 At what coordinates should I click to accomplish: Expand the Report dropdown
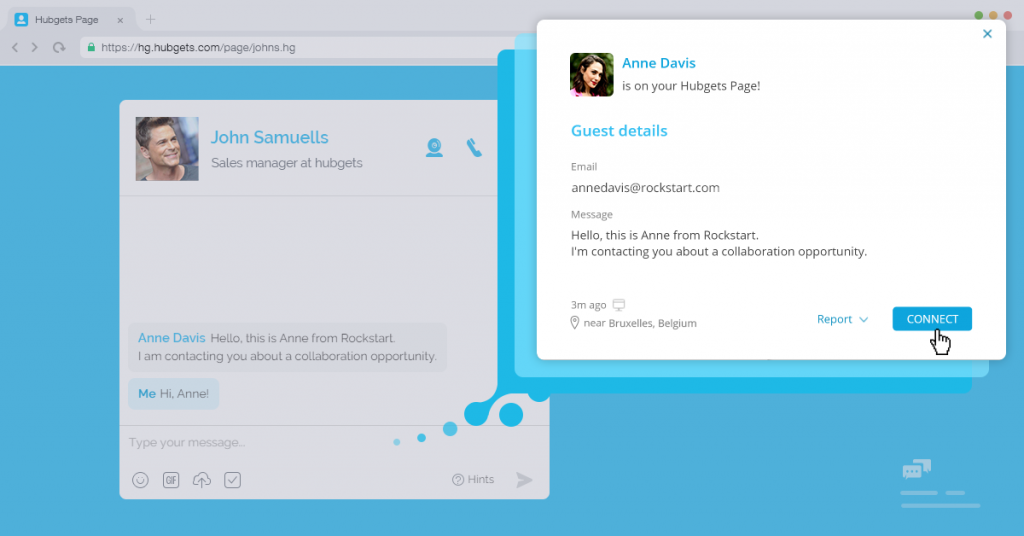click(x=842, y=319)
